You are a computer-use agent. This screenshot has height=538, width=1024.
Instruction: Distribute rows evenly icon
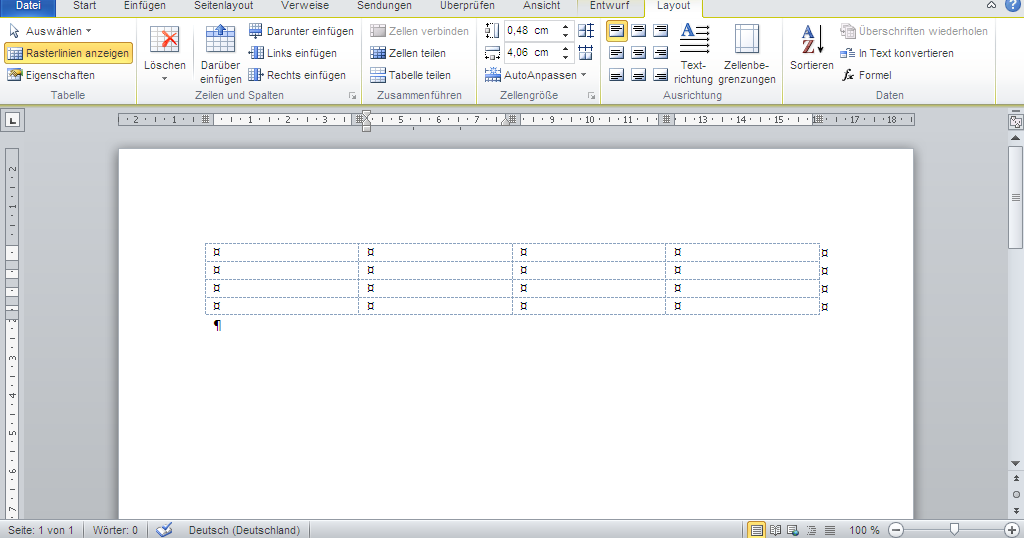tap(586, 31)
